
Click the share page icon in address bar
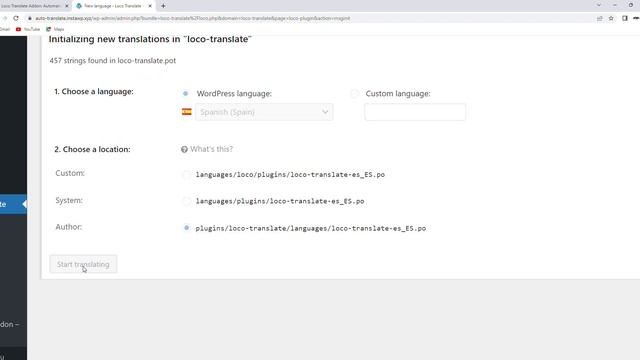[x=600, y=18]
